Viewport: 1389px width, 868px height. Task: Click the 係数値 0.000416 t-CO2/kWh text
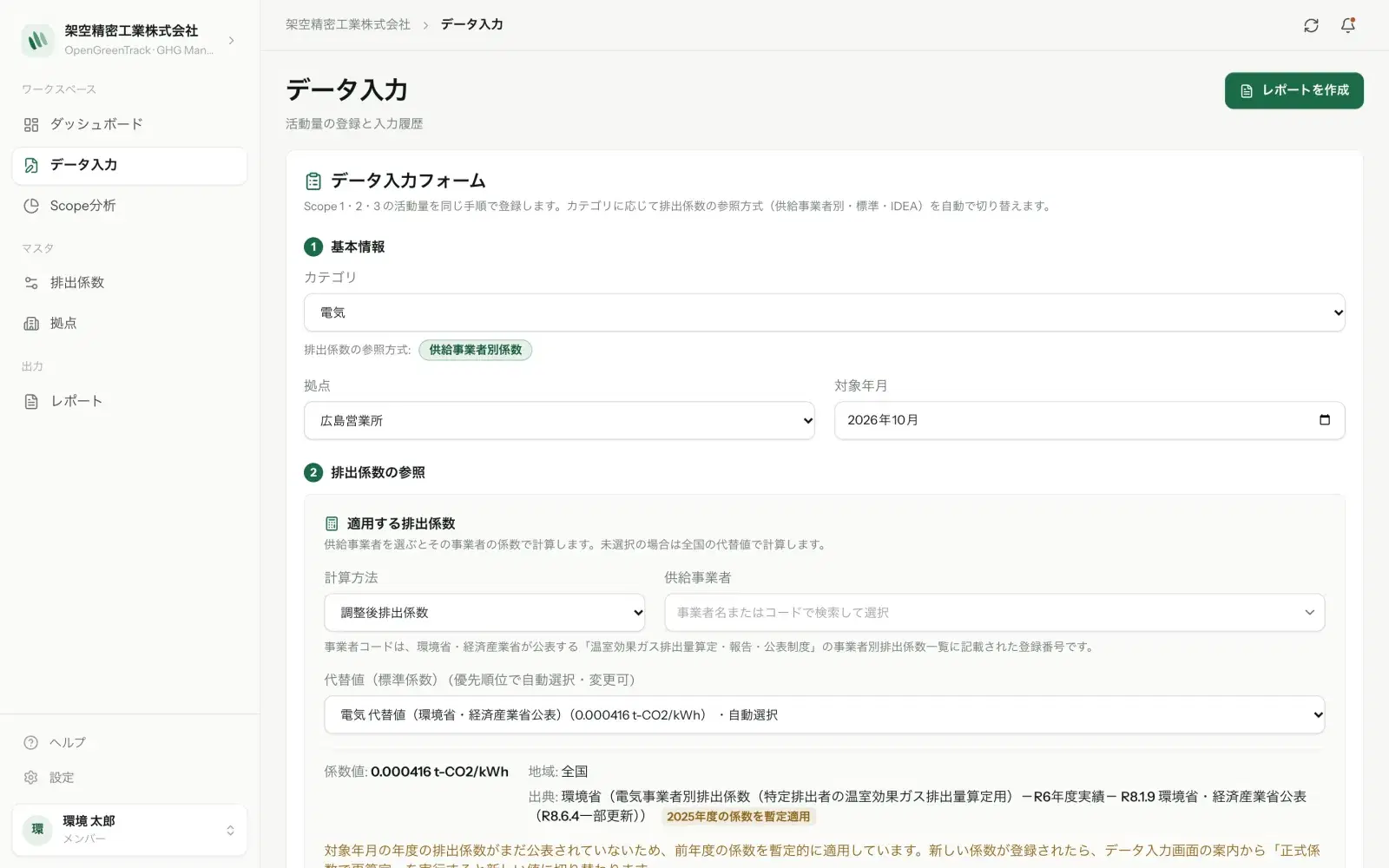pos(417,772)
